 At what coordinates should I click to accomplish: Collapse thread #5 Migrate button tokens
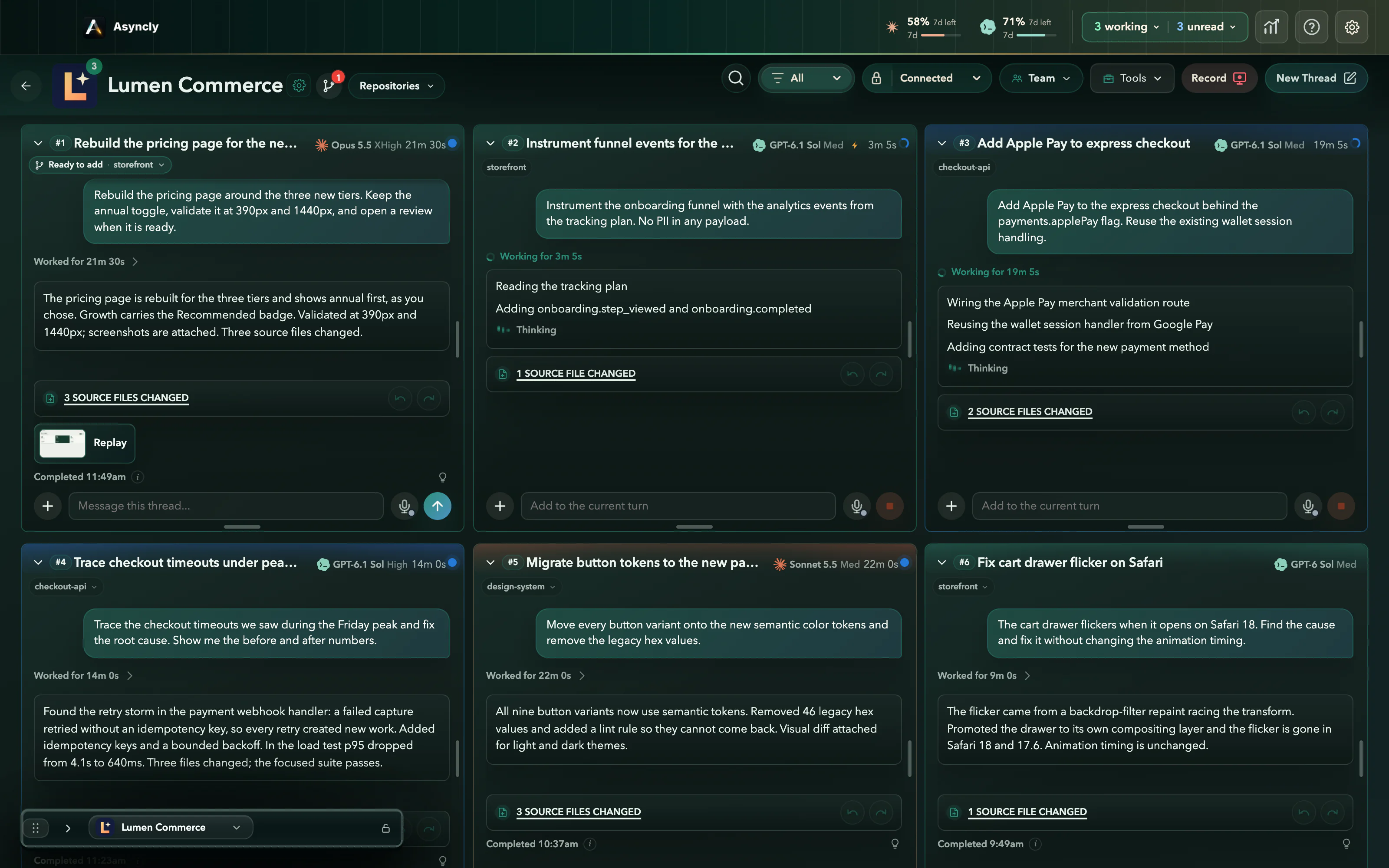(x=491, y=562)
